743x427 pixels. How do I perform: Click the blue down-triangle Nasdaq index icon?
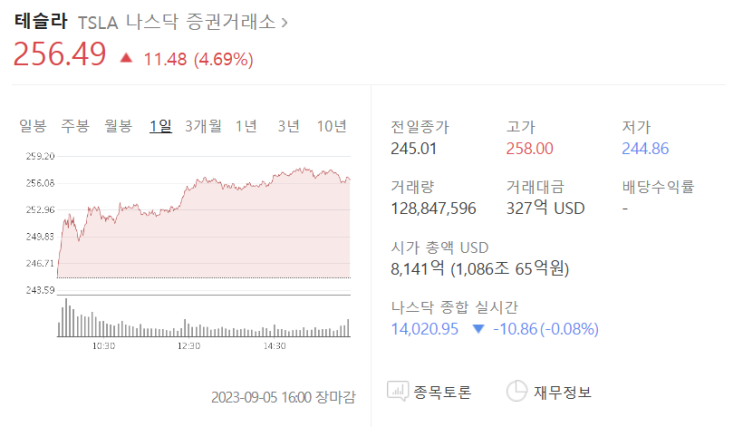tap(477, 328)
